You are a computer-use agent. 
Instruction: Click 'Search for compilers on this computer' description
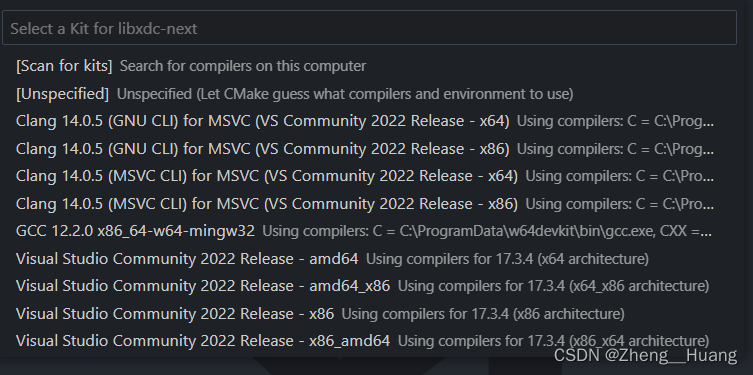coord(243,66)
